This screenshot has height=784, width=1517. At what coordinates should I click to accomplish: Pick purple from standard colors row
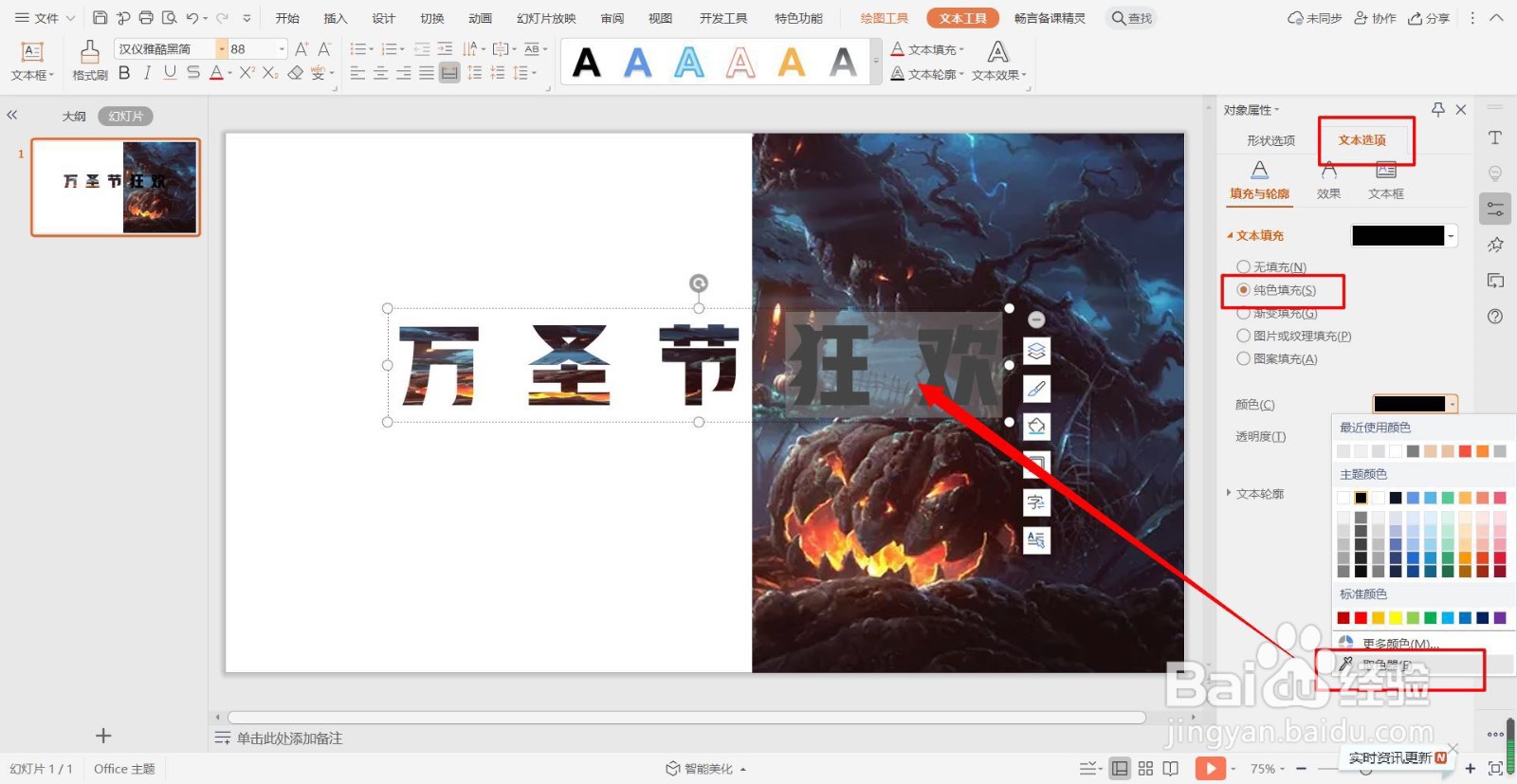[1500, 618]
